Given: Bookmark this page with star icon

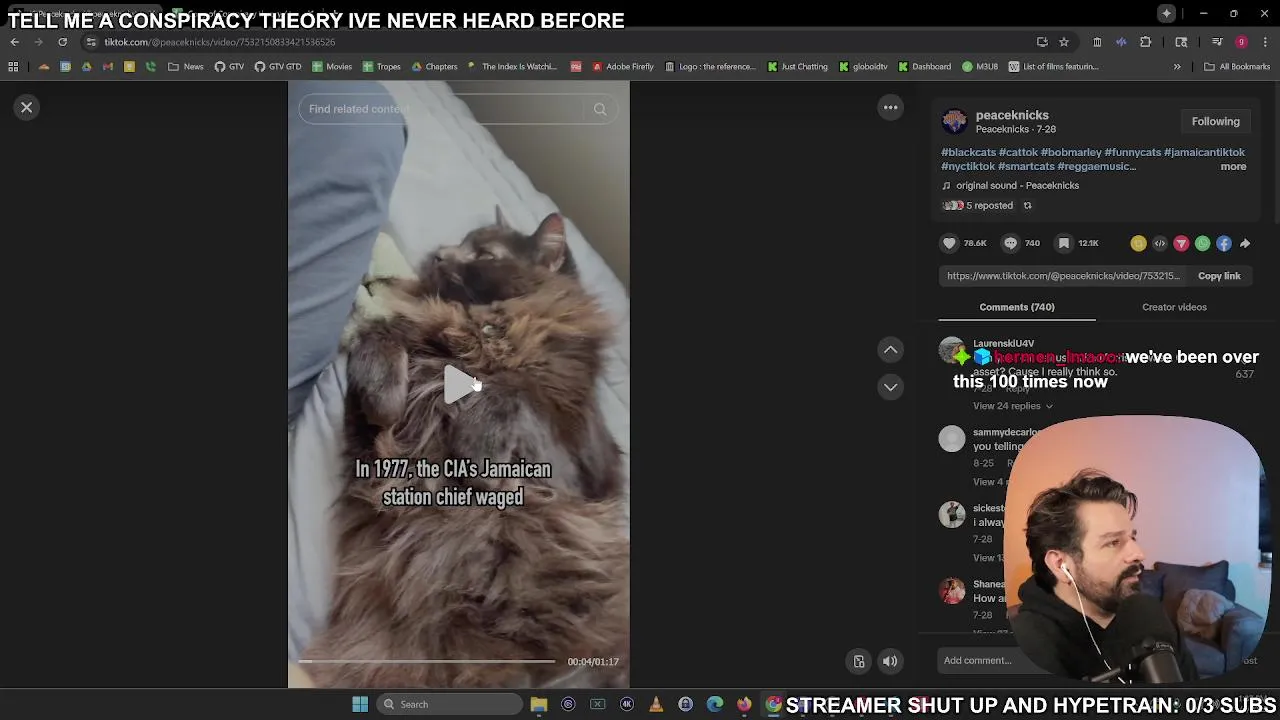Looking at the screenshot, I should [x=1064, y=42].
